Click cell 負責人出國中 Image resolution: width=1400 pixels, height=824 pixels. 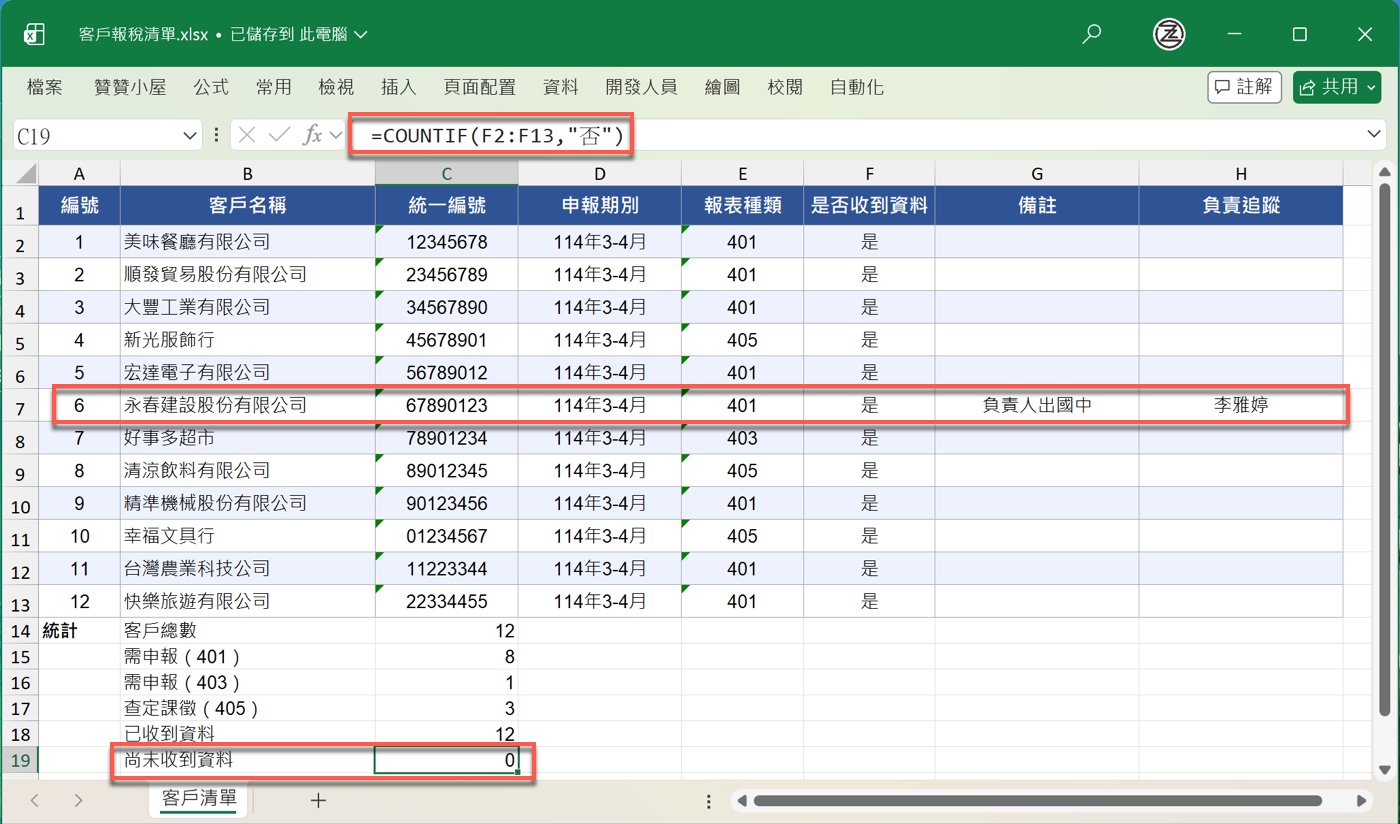click(x=1037, y=406)
